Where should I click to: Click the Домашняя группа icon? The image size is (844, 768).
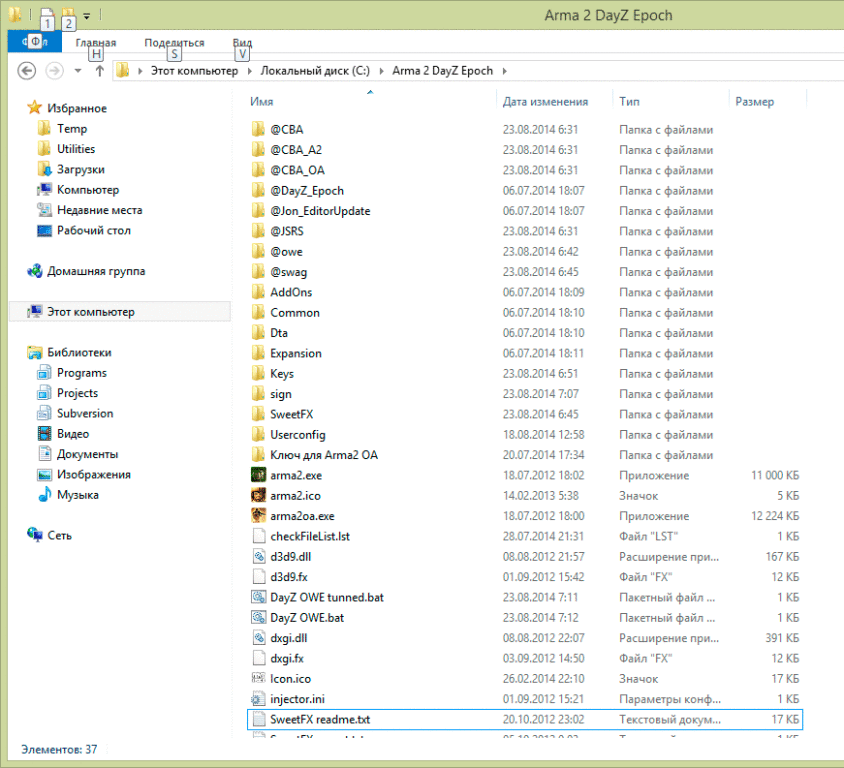pos(34,271)
